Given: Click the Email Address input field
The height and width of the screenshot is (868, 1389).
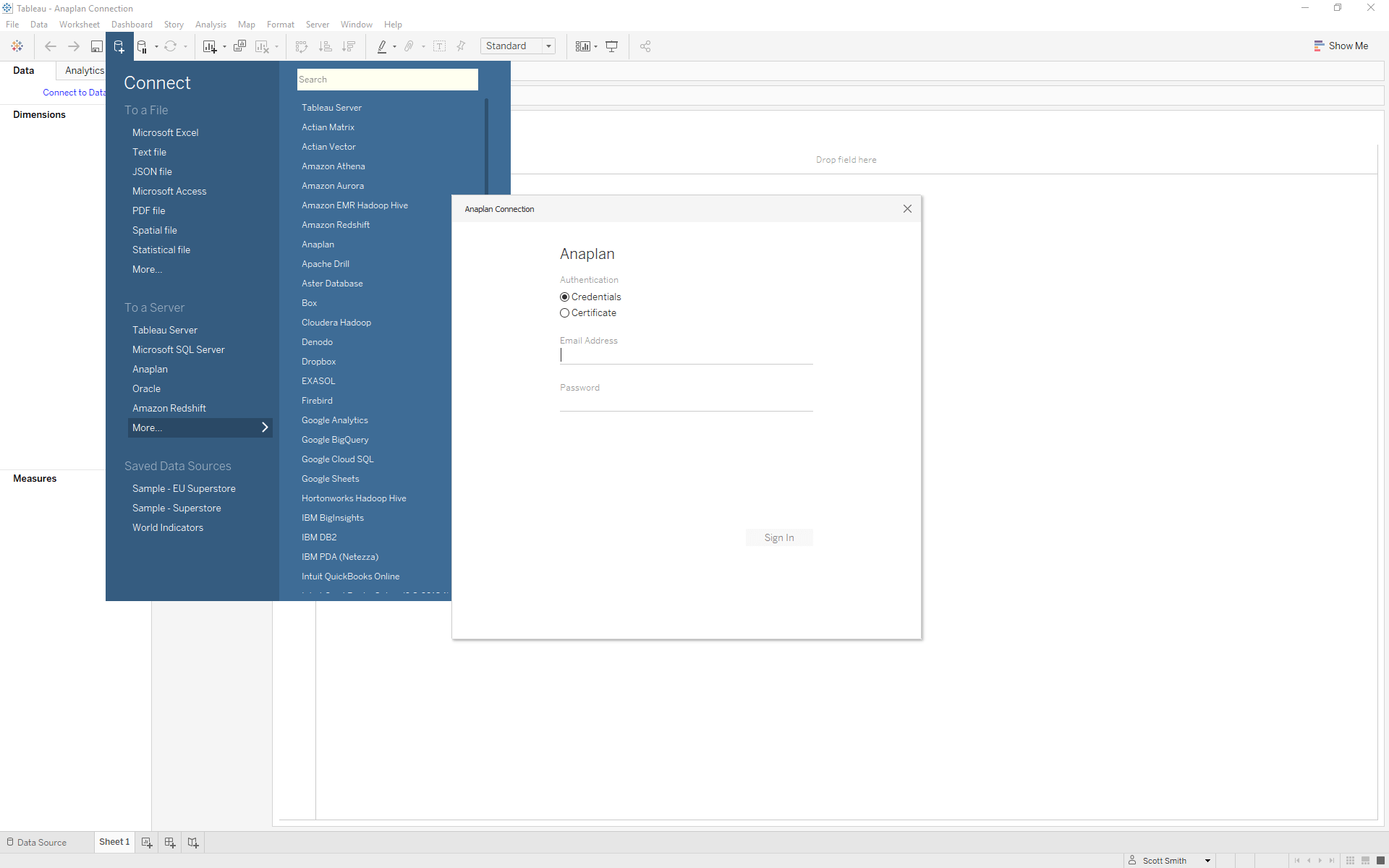Looking at the screenshot, I should 685,356.
